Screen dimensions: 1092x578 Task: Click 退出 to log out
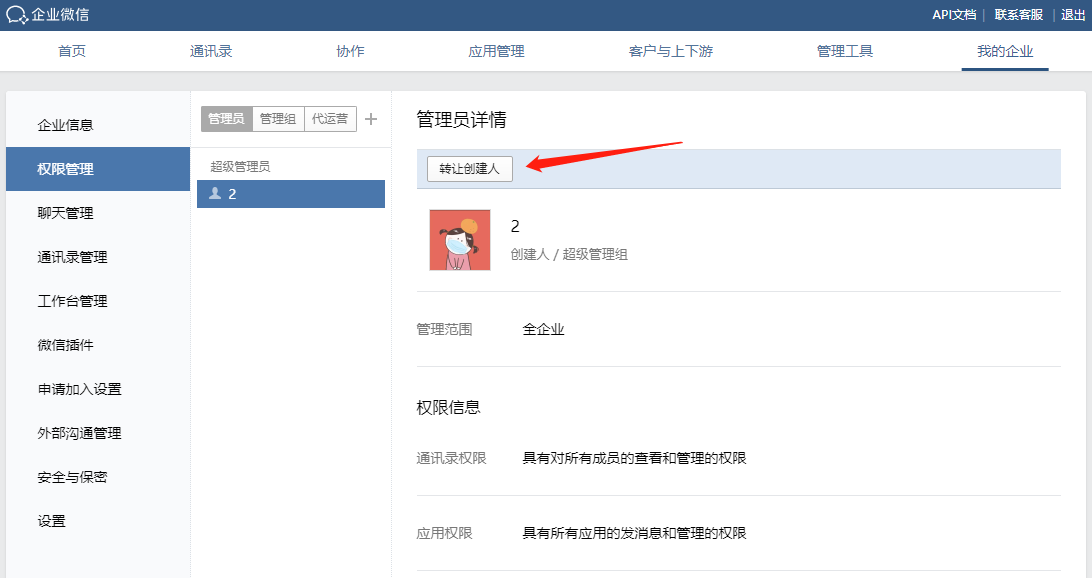click(1074, 15)
